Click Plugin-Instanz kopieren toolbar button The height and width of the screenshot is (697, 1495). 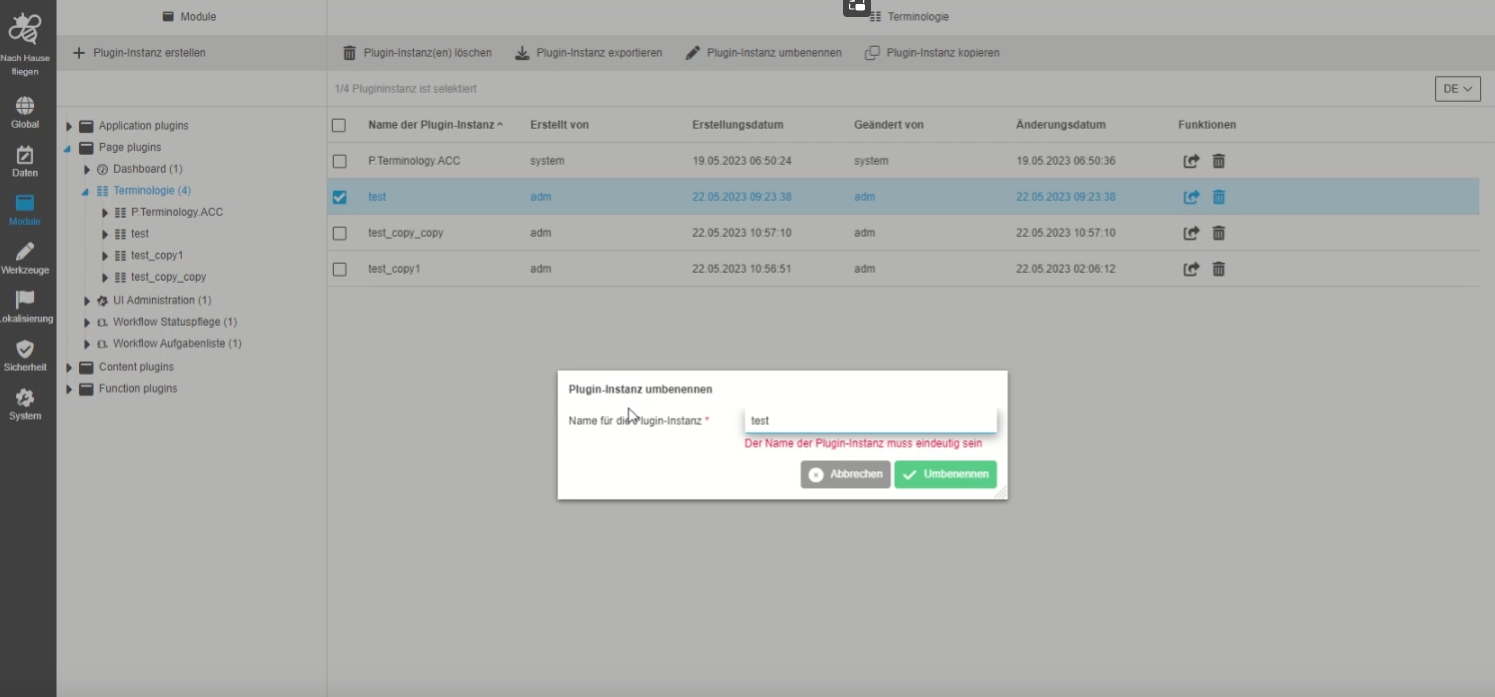point(932,53)
